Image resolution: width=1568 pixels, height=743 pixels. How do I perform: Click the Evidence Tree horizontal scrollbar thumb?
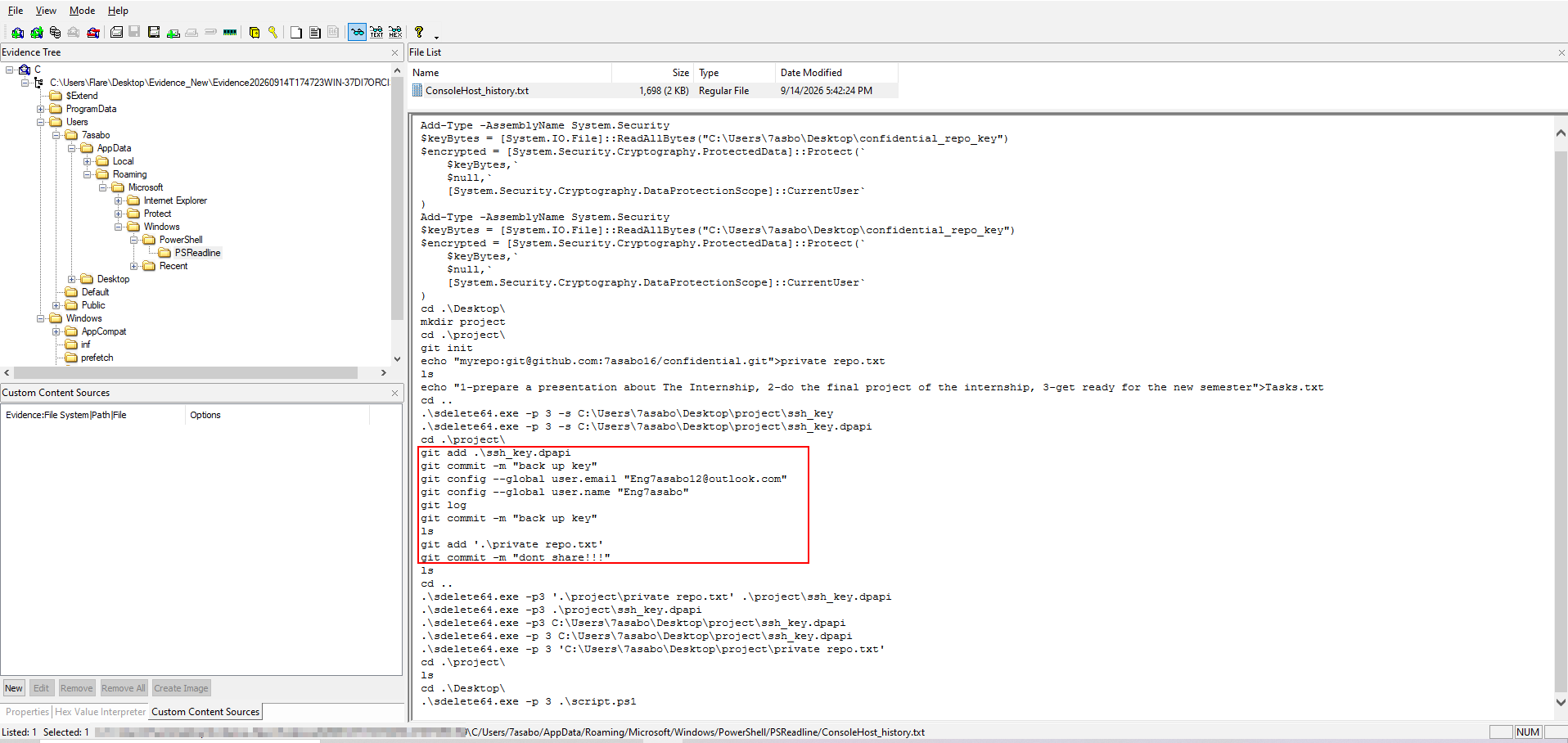click(x=186, y=372)
